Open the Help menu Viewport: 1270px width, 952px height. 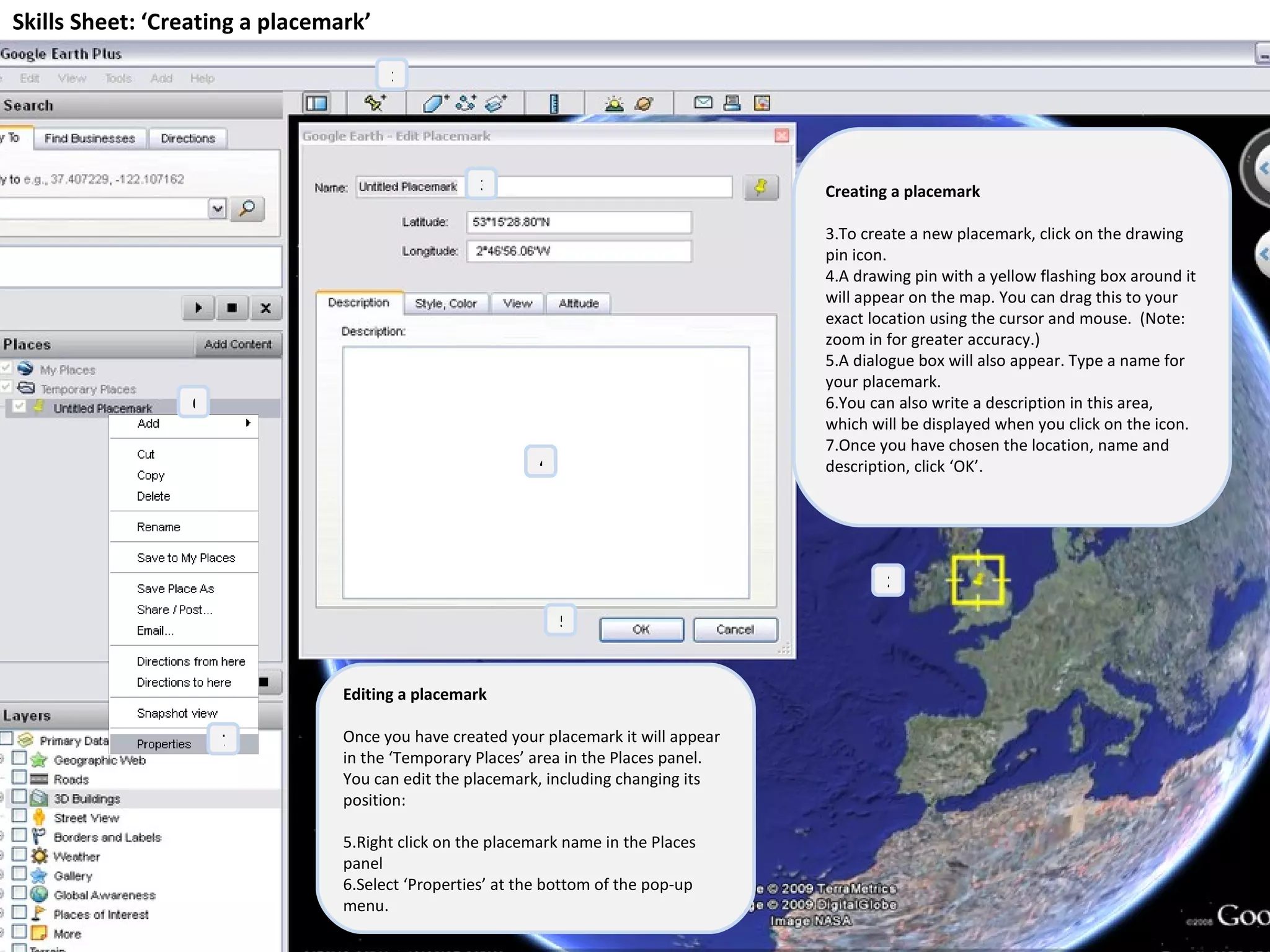202,79
